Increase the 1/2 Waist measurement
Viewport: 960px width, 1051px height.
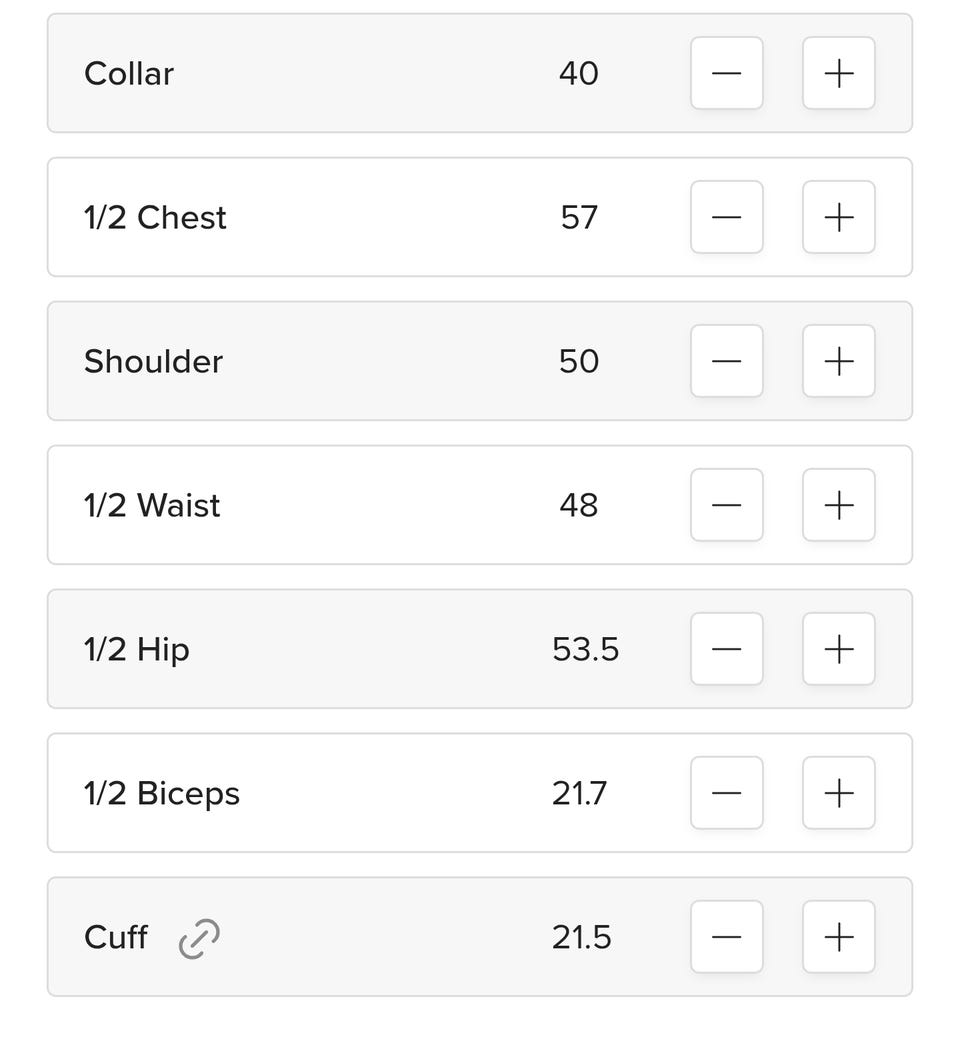click(x=839, y=505)
